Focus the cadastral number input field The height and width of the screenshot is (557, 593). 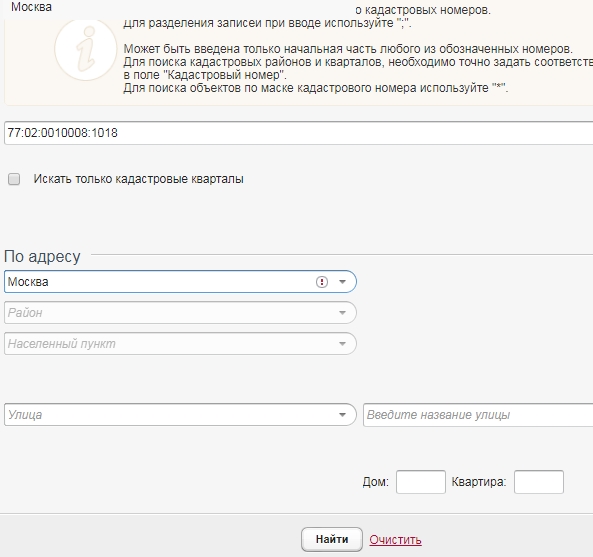[298, 133]
